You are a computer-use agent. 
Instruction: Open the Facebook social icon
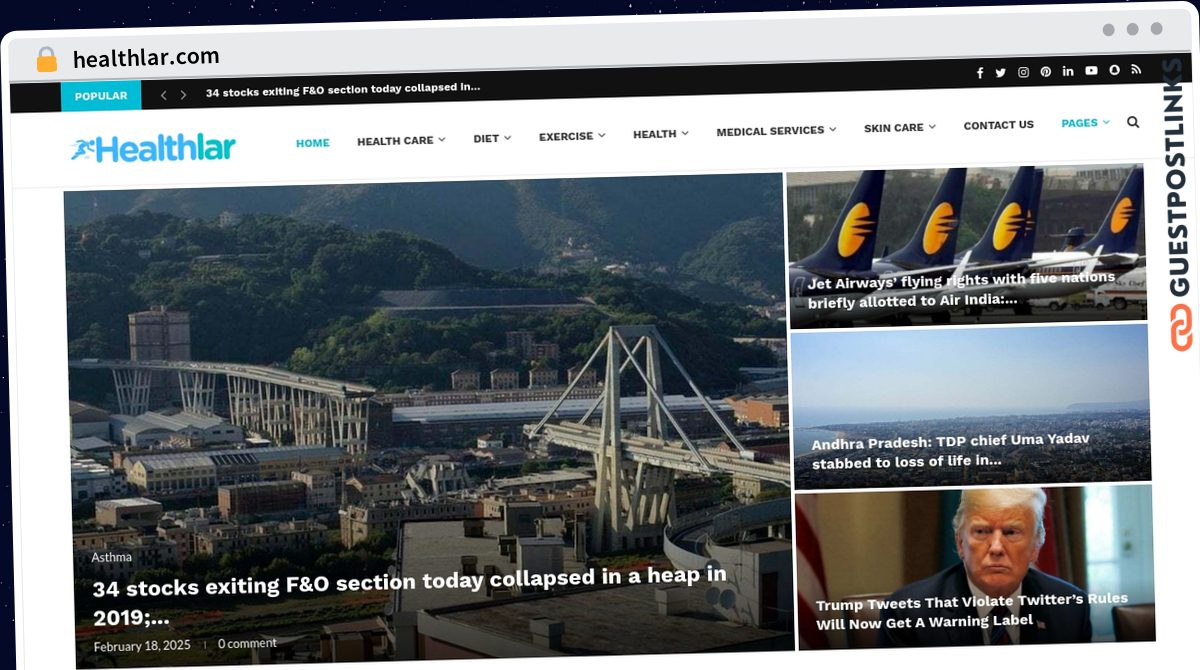pos(979,73)
